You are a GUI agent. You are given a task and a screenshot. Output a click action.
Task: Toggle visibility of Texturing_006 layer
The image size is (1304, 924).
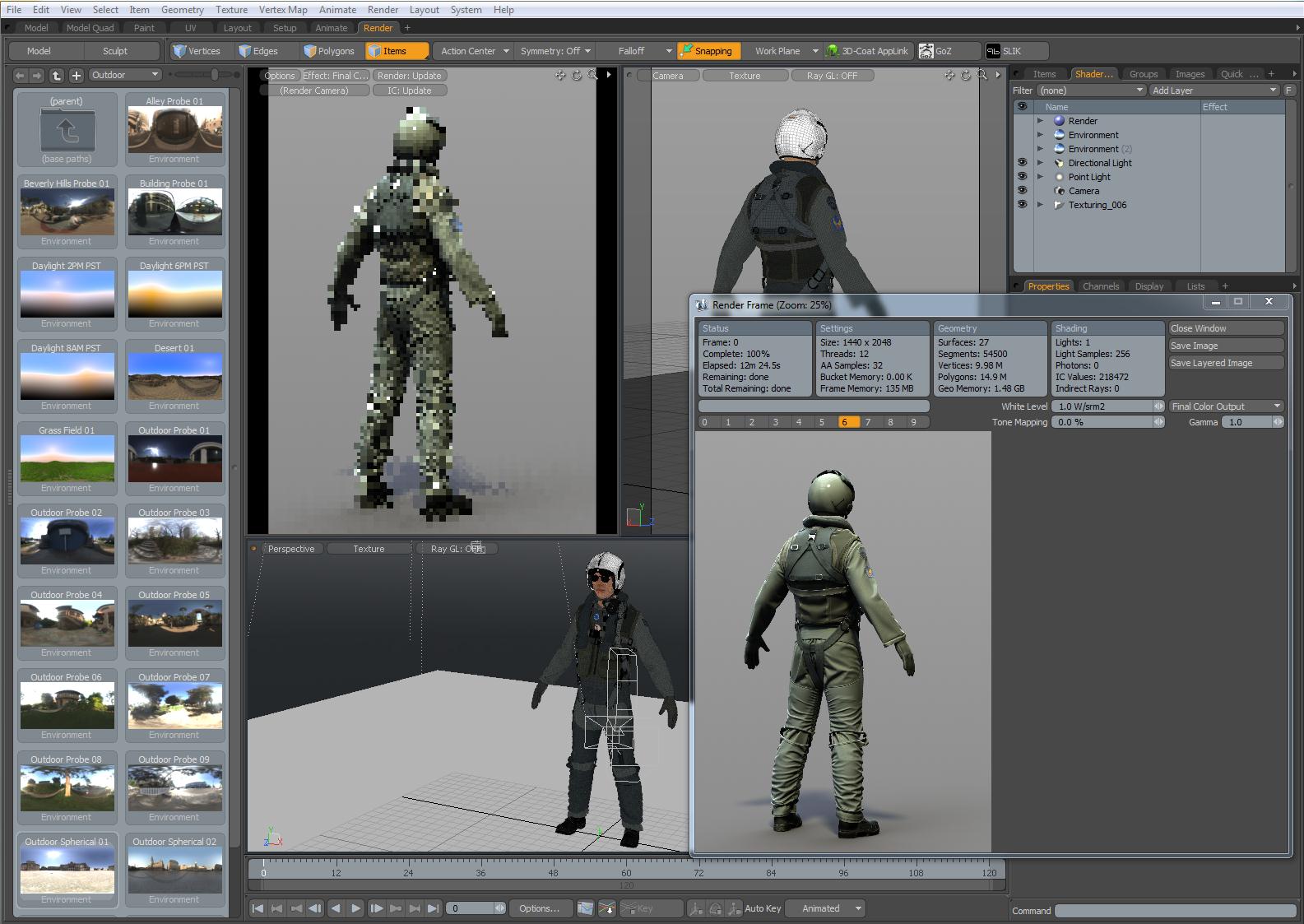point(1022,205)
